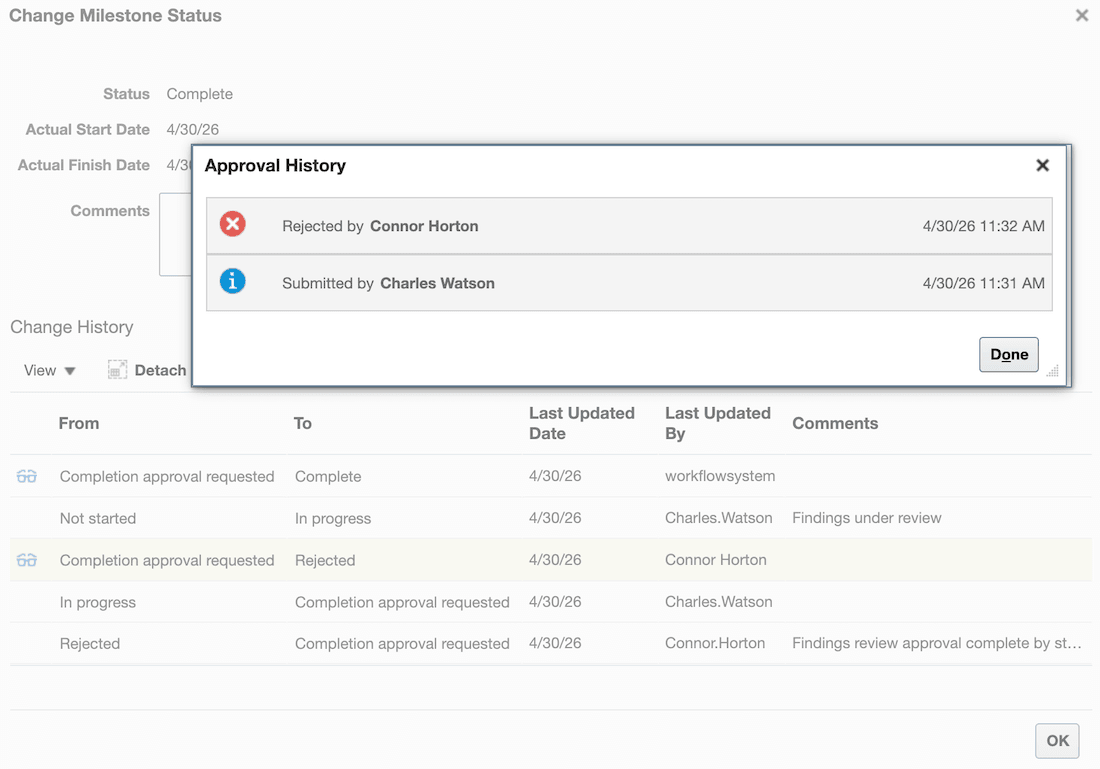Open the View dropdown menu
This screenshot has height=769, width=1100.
coord(49,370)
